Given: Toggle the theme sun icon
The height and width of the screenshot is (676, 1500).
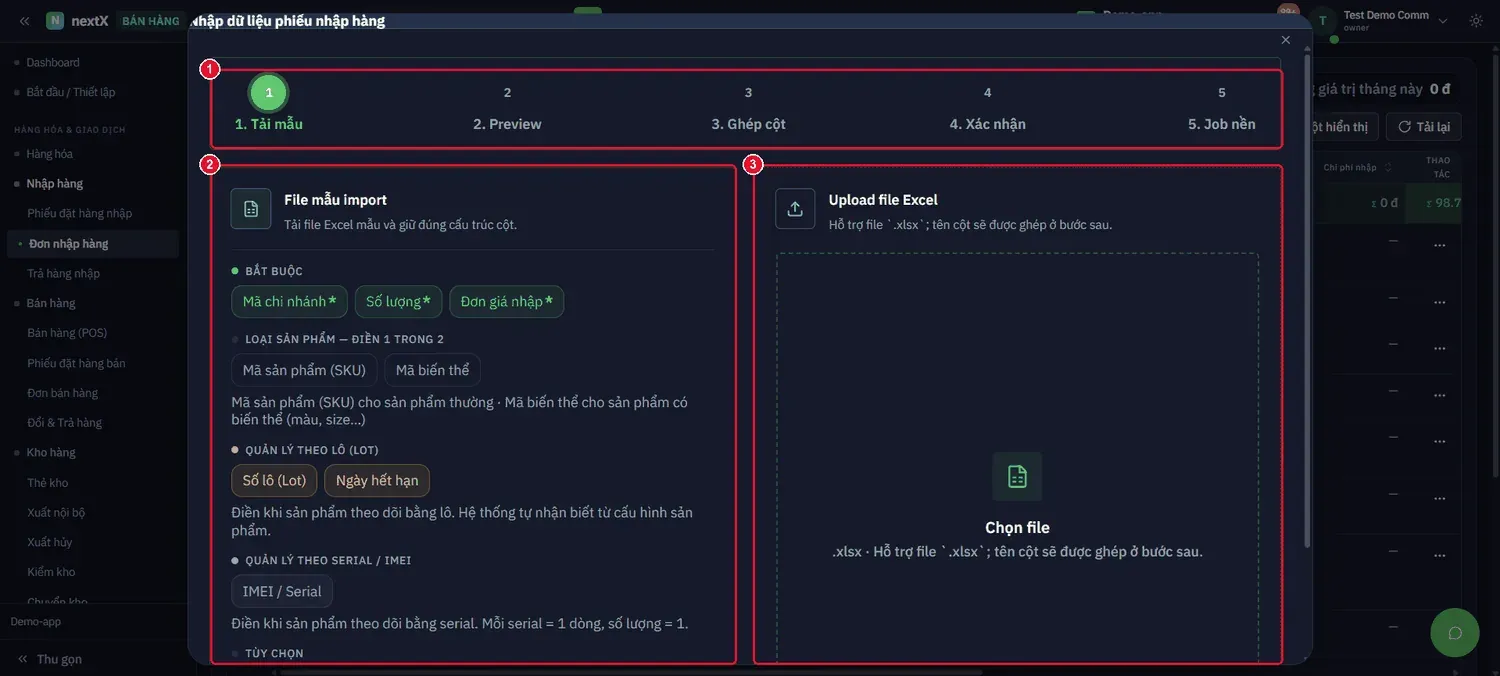Looking at the screenshot, I should [x=1476, y=21].
